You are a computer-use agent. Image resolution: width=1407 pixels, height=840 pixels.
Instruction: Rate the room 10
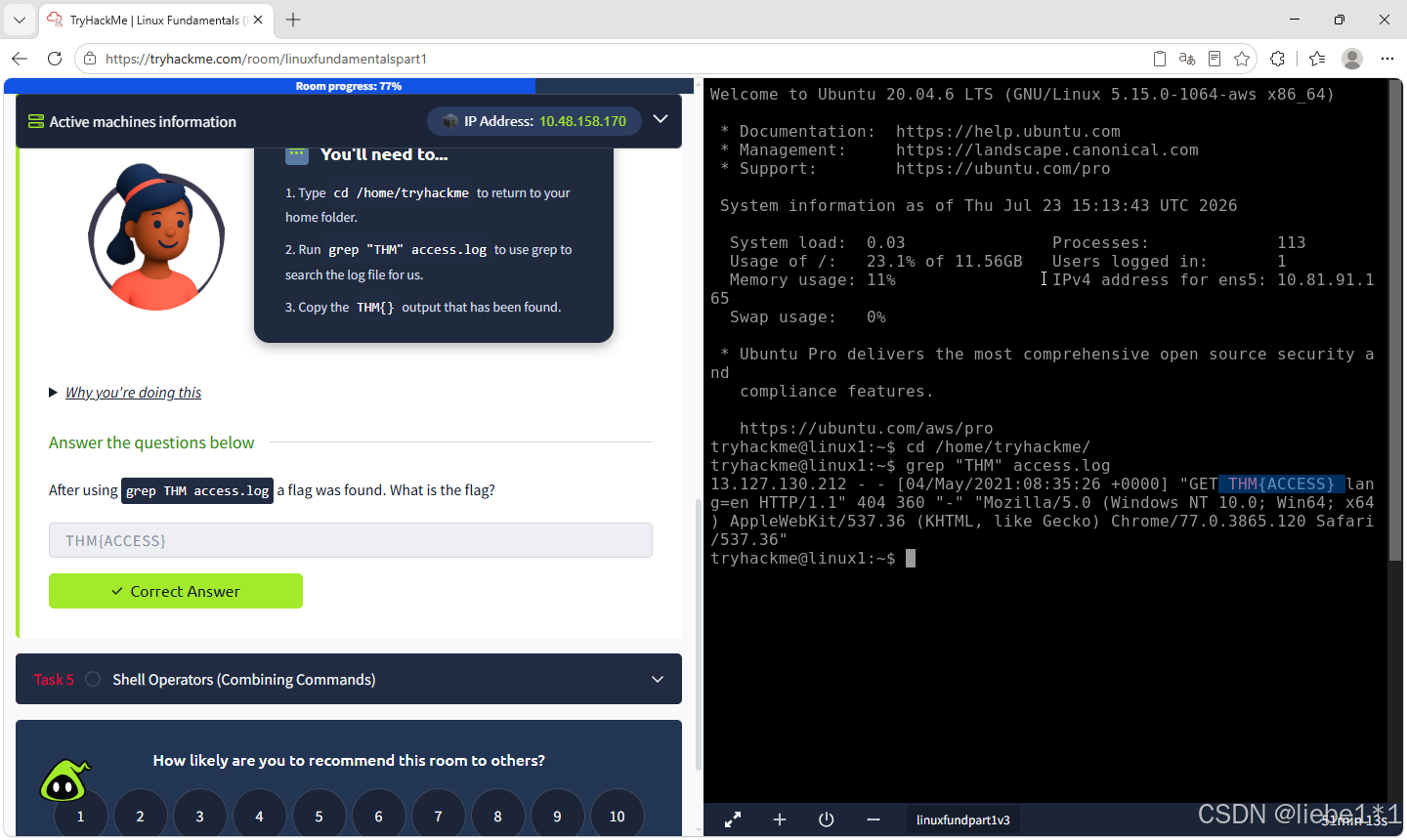(617, 816)
